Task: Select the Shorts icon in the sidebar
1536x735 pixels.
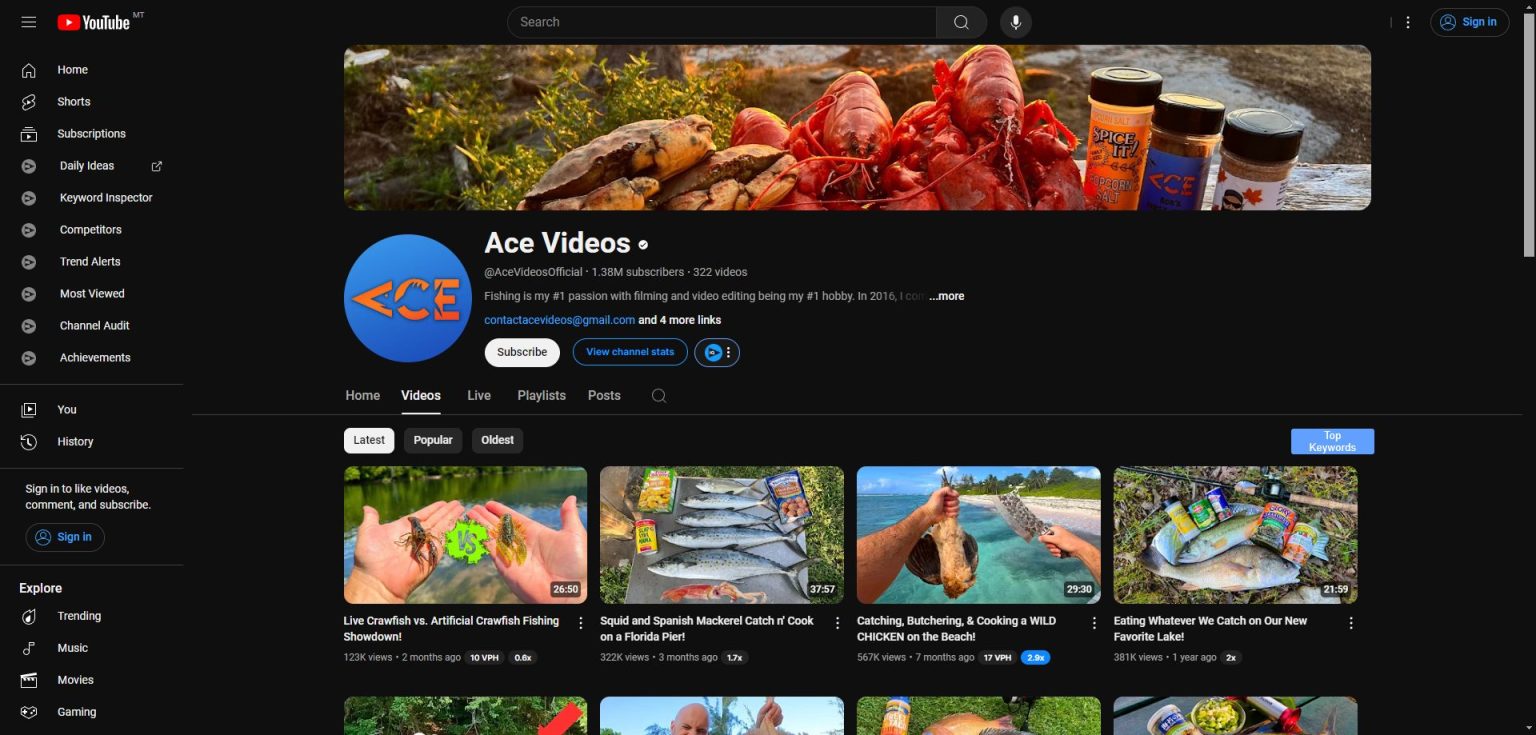Action: point(29,101)
